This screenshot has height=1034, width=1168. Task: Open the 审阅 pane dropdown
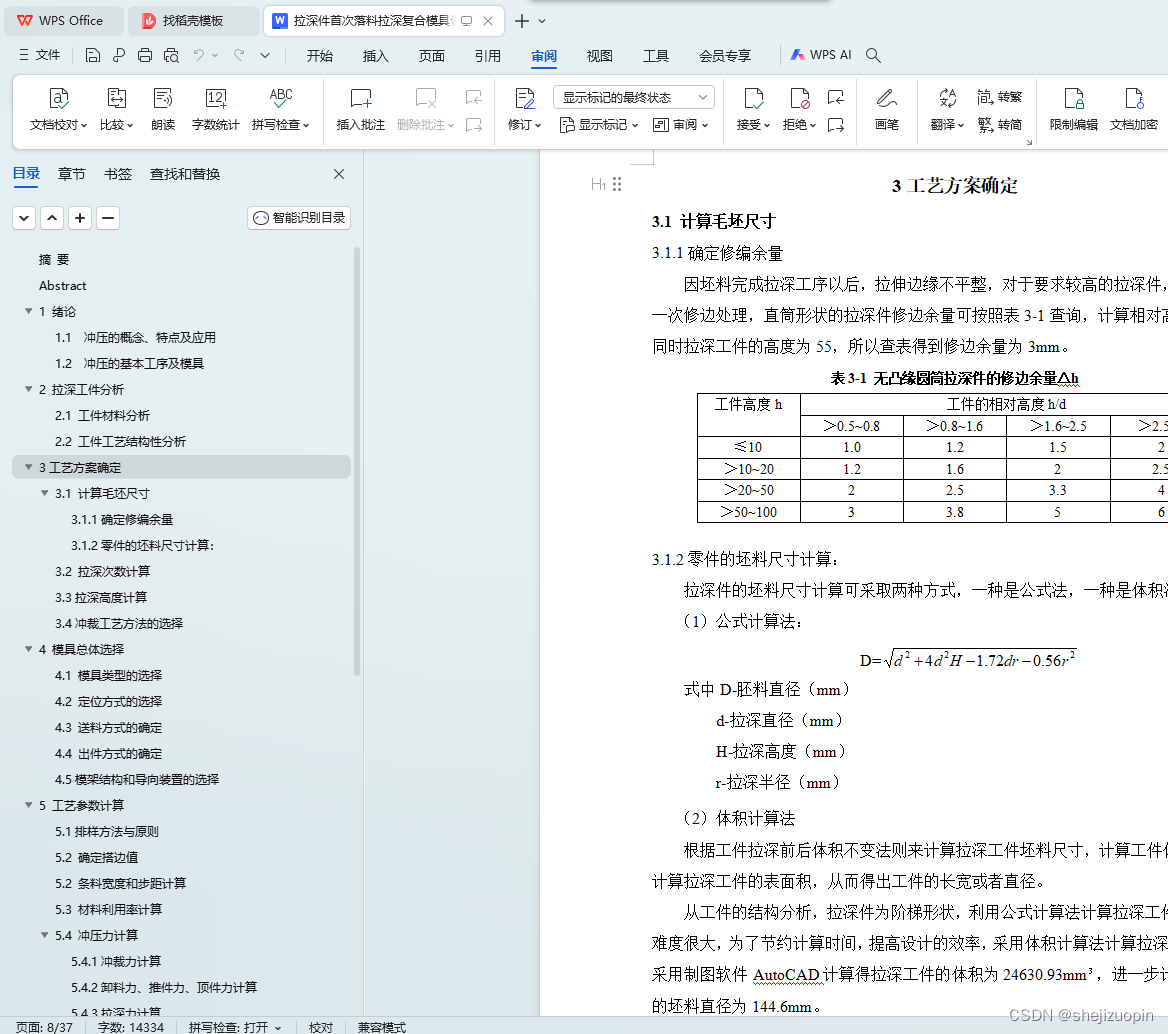[x=680, y=125]
